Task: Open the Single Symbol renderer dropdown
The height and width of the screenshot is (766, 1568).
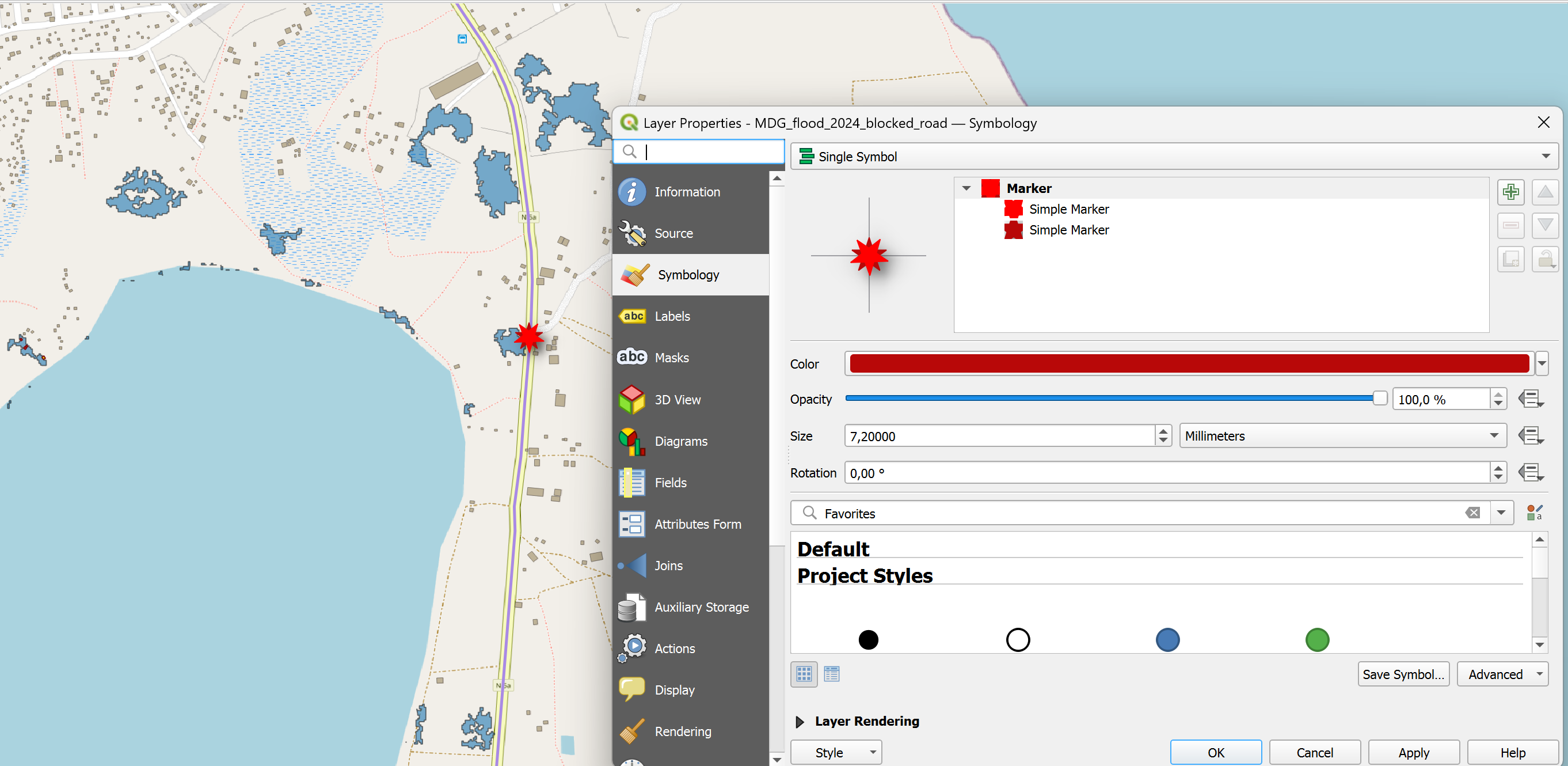Action: pyautogui.click(x=1173, y=157)
